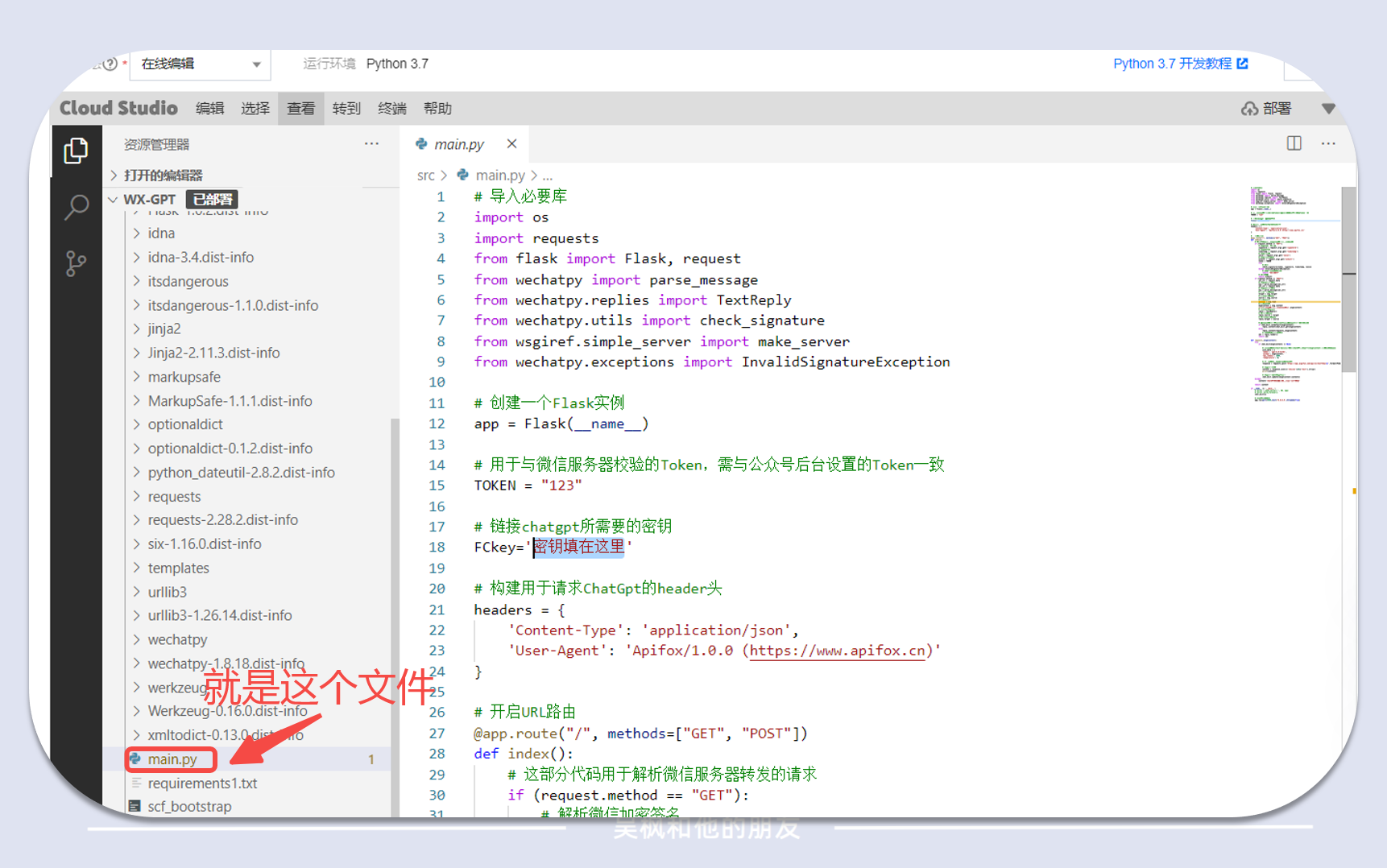Expand the optionaldict folder
The height and width of the screenshot is (868, 1387).
click(x=185, y=424)
